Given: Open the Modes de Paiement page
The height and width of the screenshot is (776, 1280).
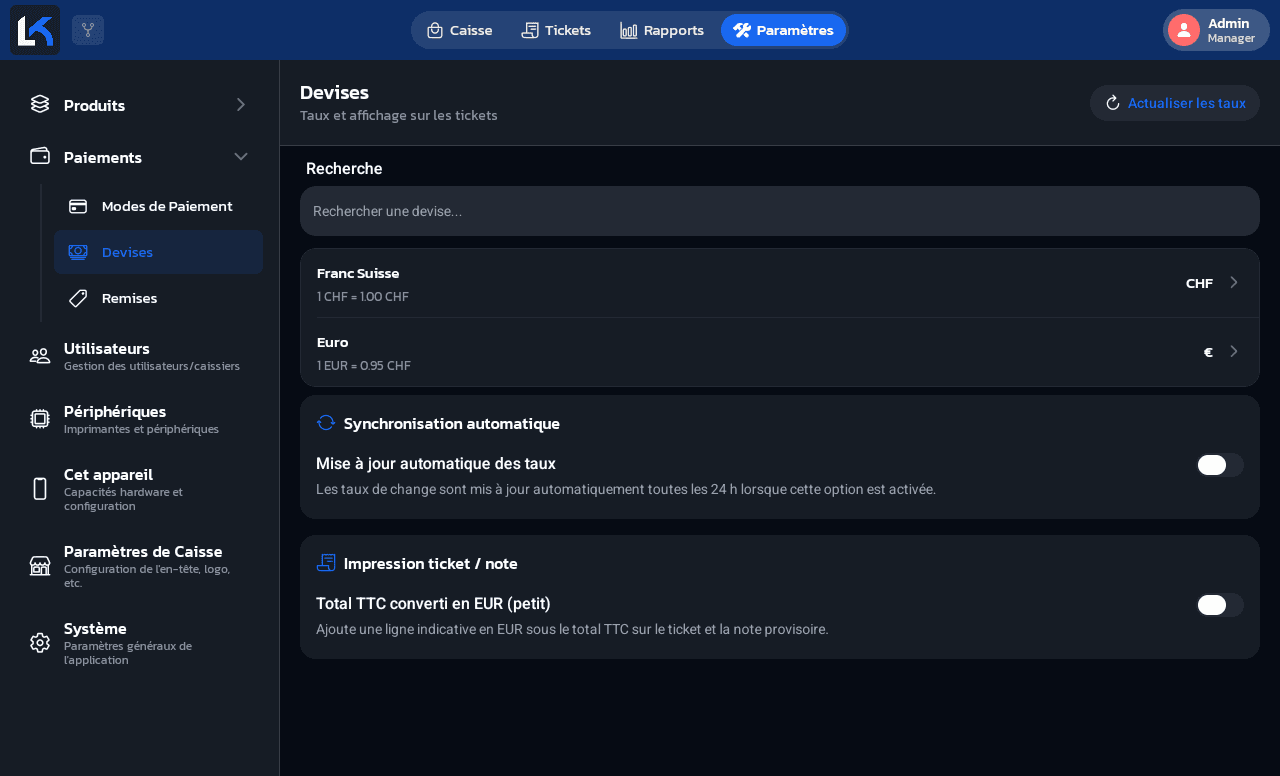Looking at the screenshot, I should pyautogui.click(x=158, y=206).
